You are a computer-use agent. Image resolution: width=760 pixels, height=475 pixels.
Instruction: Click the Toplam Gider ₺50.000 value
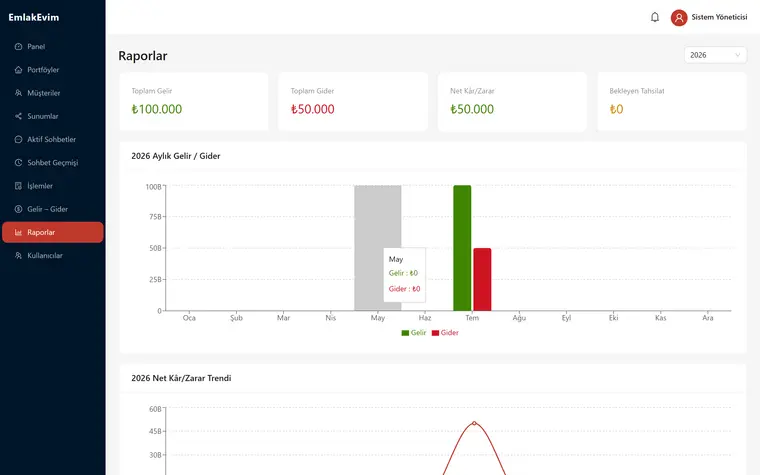(313, 109)
